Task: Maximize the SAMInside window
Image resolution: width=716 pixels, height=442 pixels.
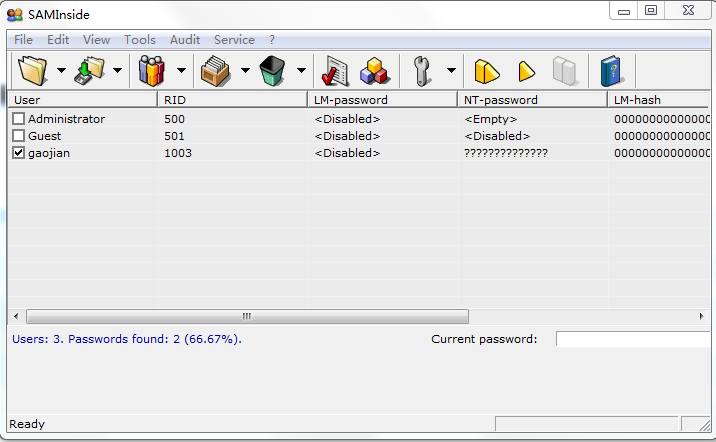Action: pos(651,10)
